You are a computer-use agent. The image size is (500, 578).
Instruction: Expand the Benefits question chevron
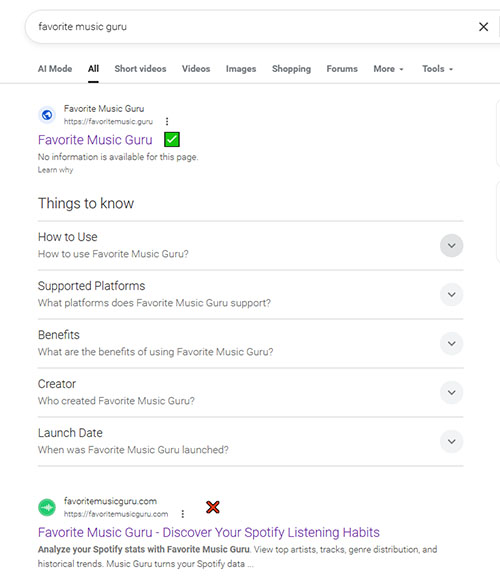click(451, 344)
